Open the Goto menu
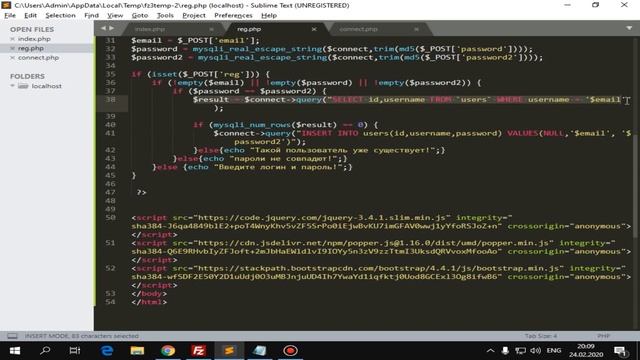Viewport: 640px width, 360px height. tap(140, 16)
